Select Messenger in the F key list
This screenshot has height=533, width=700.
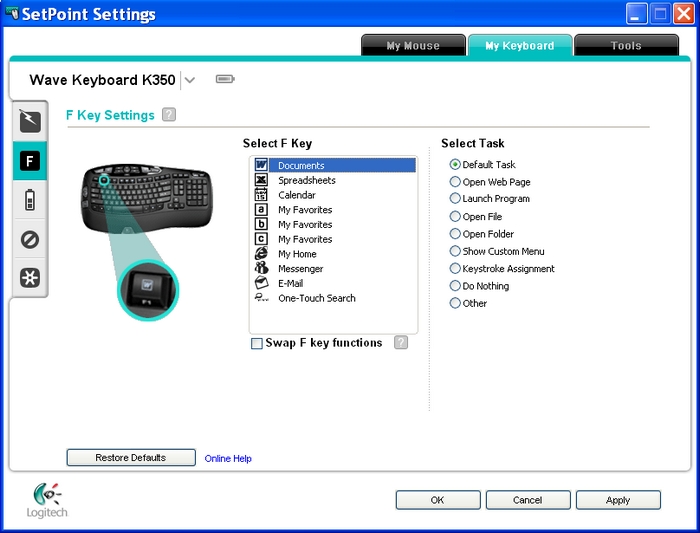pos(335,268)
